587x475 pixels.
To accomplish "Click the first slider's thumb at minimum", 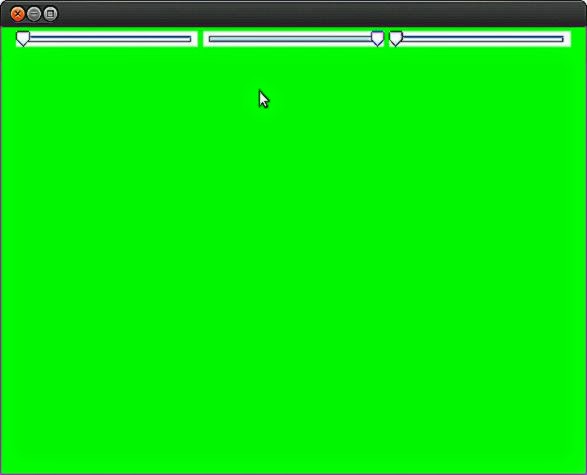I will pyautogui.click(x=23, y=39).
